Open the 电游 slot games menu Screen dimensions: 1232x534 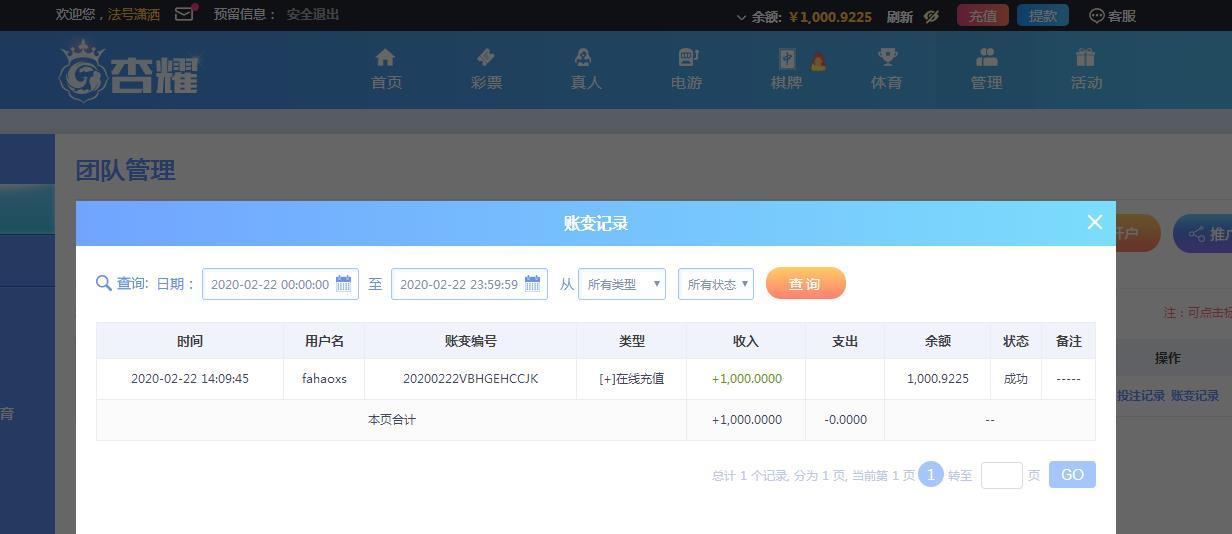click(687, 70)
